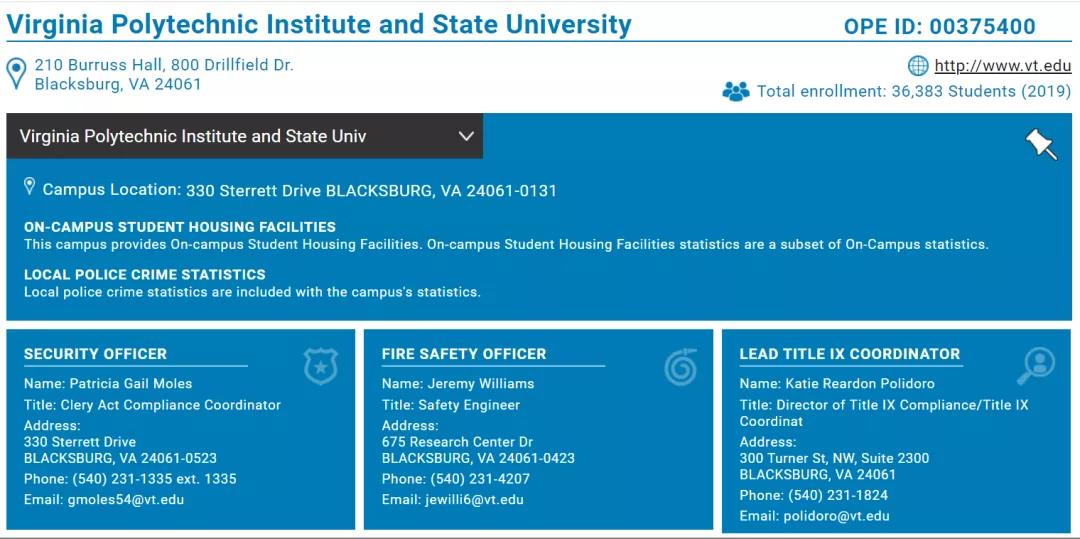Click the Fire Safety Officer hose icon

pyautogui.click(x=681, y=366)
